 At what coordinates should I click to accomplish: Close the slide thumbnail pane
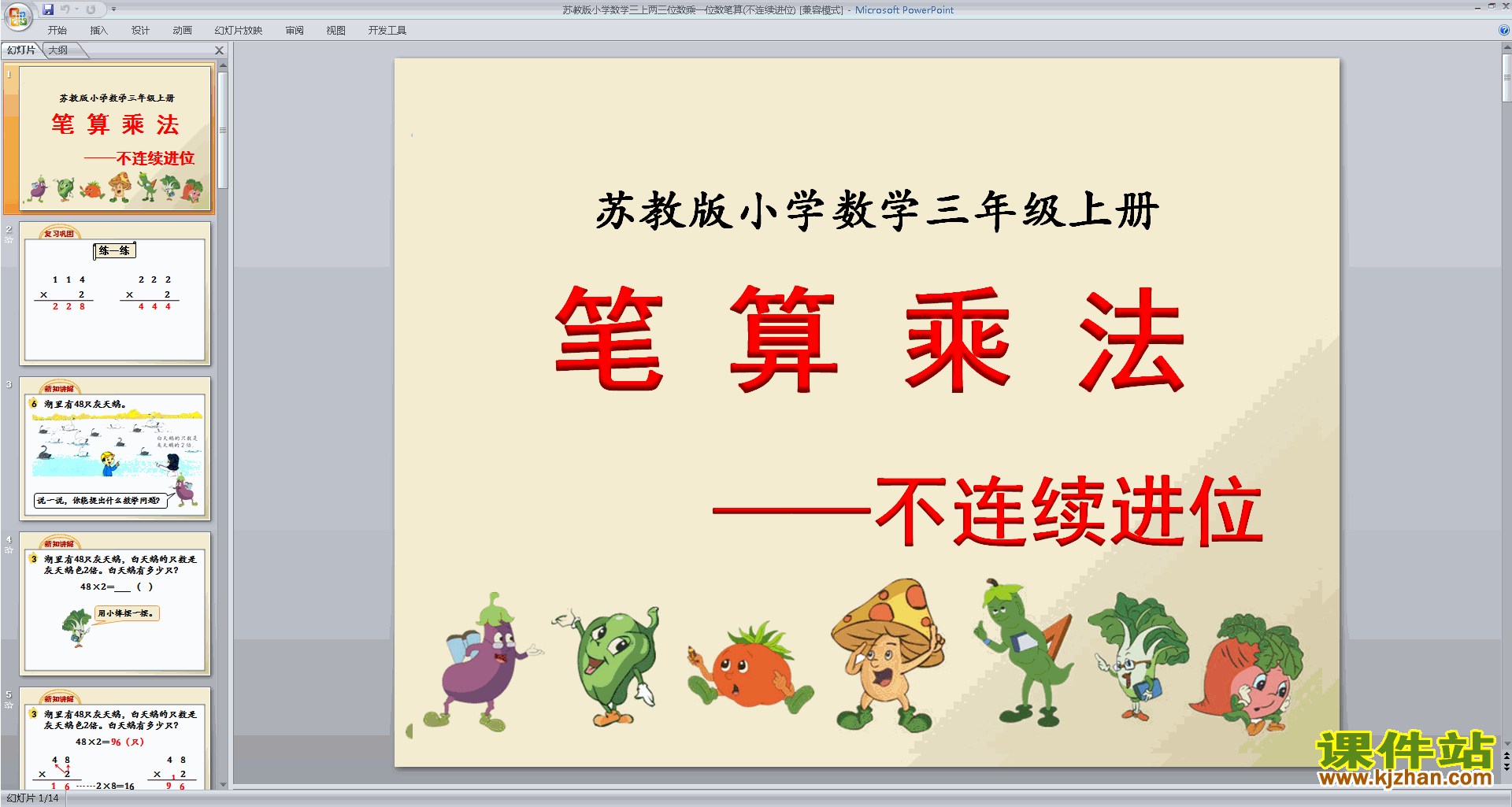coord(220,50)
